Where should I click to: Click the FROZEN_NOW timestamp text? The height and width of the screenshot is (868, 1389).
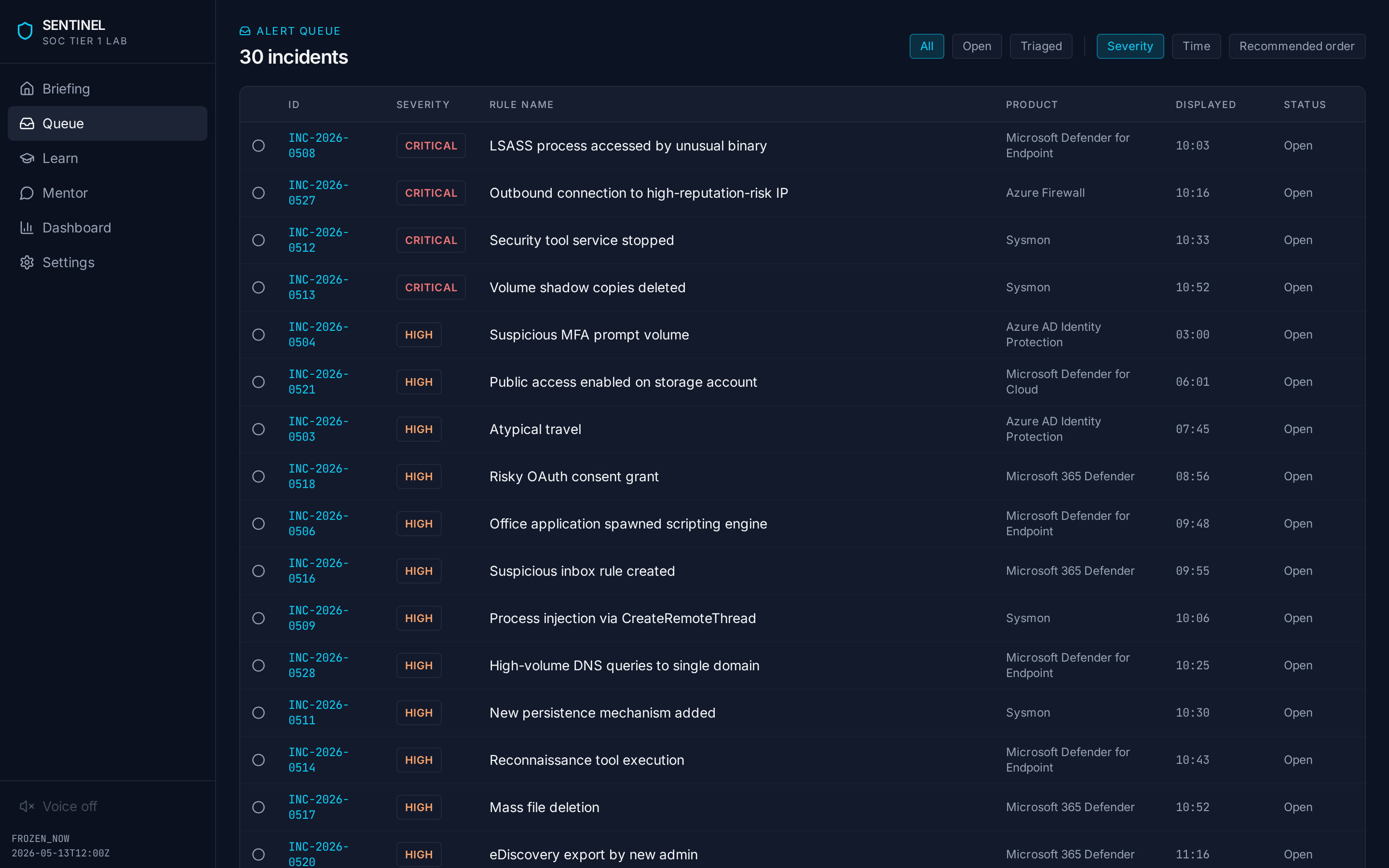click(60, 846)
